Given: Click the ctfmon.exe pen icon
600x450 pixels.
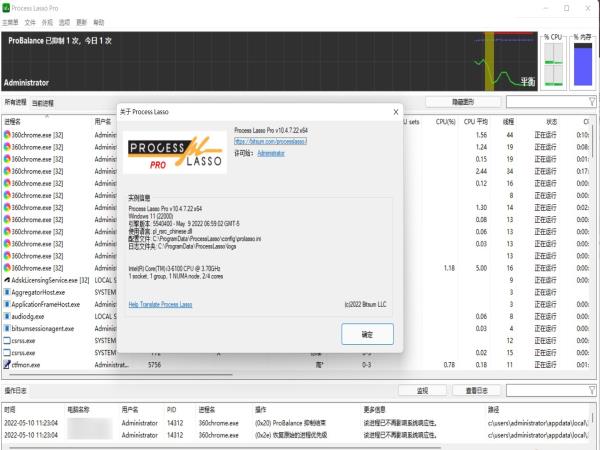Looking at the screenshot, I should pyautogui.click(x=7, y=365).
